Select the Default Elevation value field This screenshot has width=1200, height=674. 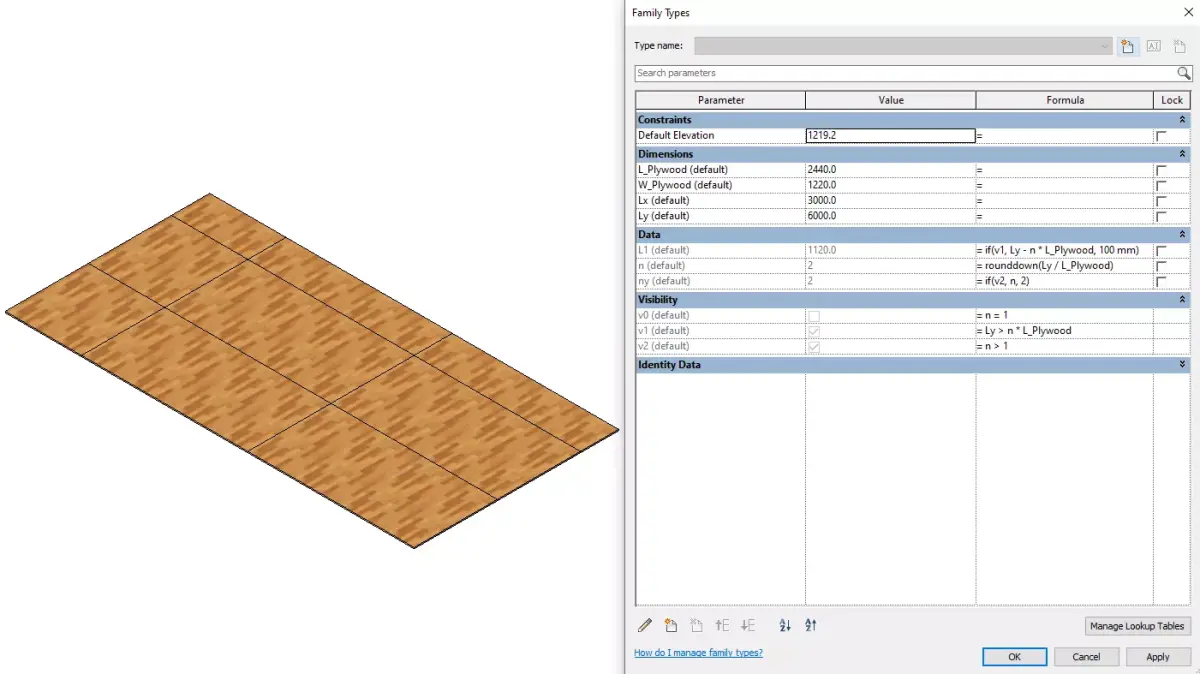pyautogui.click(x=890, y=135)
